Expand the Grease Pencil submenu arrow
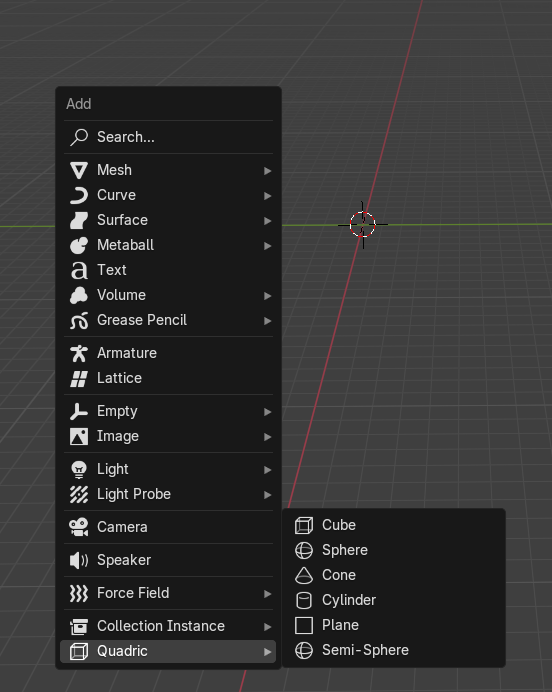 pos(267,321)
